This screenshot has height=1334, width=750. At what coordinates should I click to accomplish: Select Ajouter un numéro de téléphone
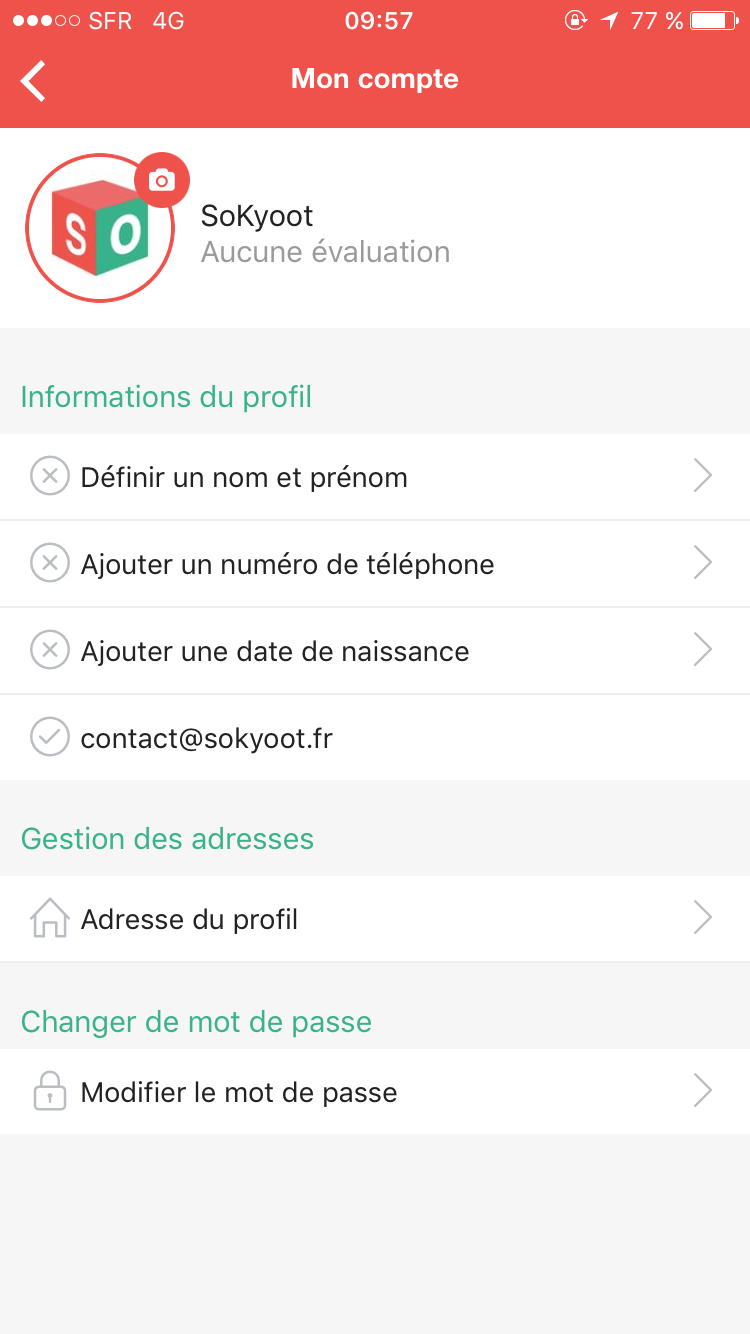tap(287, 564)
